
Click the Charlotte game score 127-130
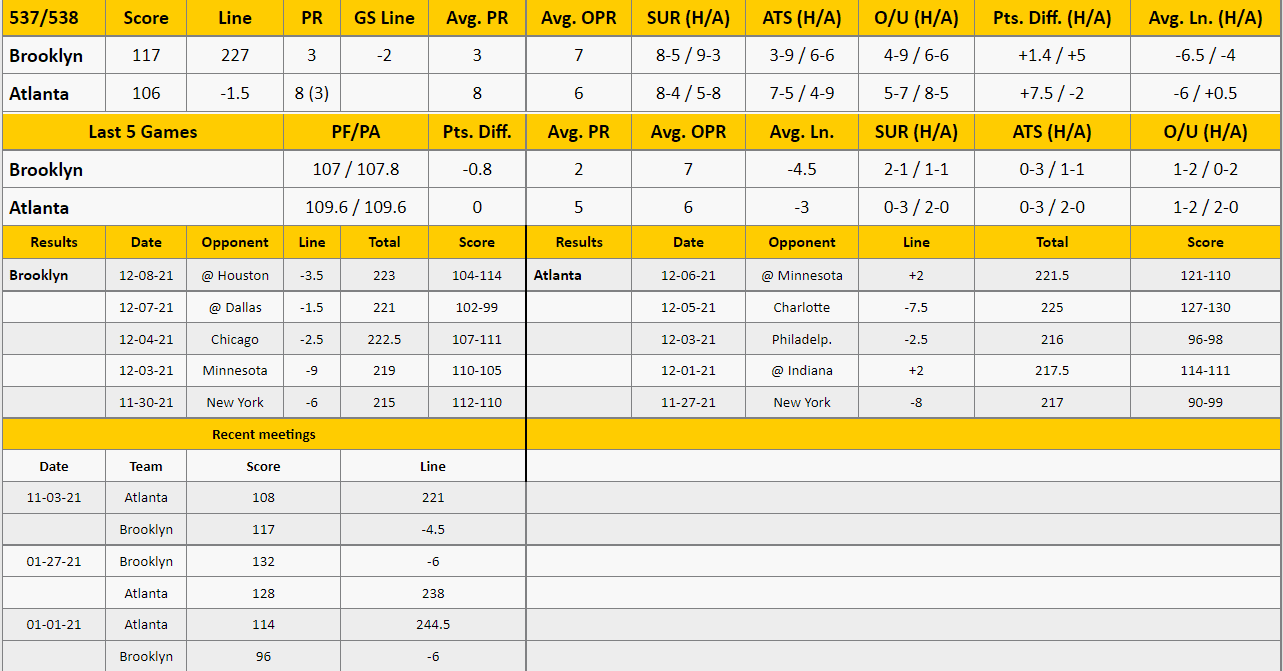(x=1205, y=307)
